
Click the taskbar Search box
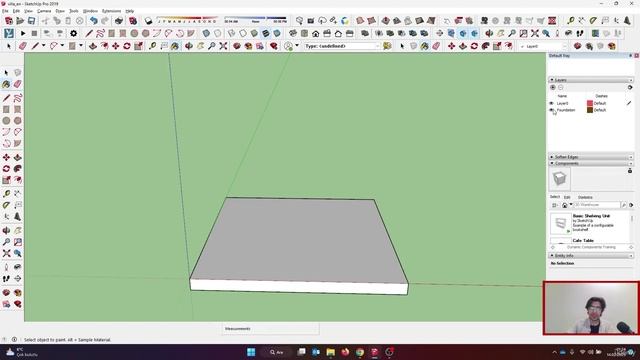pyautogui.click(x=277, y=352)
